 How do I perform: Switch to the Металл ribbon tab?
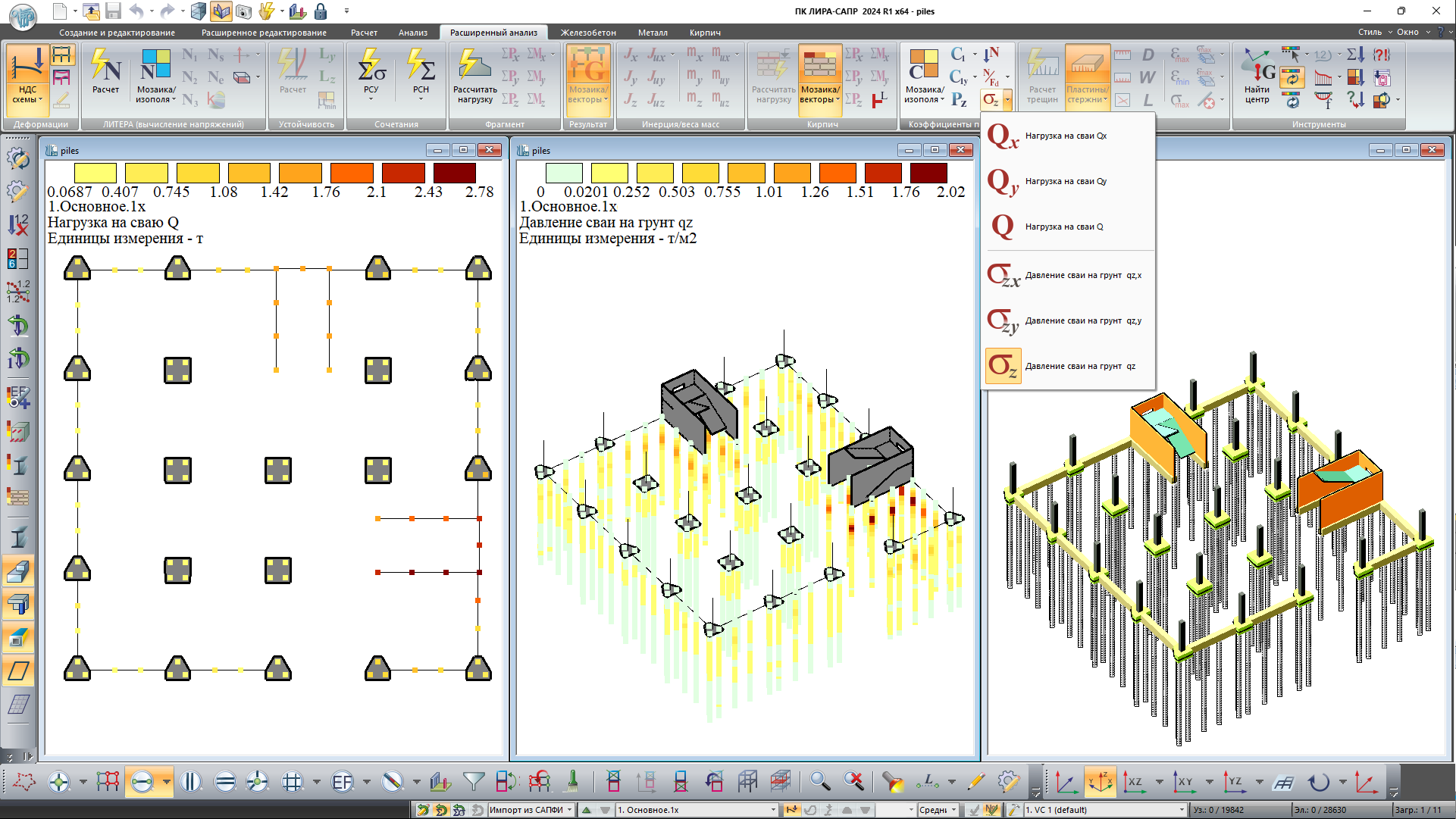click(x=652, y=33)
